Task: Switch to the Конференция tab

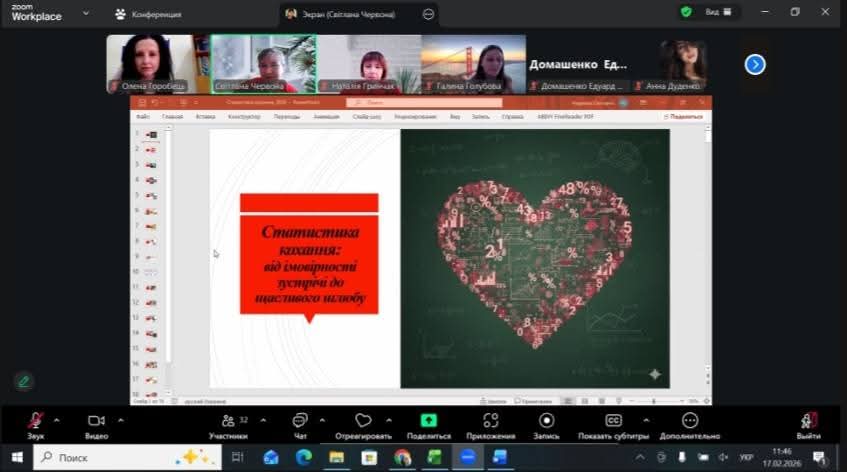Action: tap(152, 14)
